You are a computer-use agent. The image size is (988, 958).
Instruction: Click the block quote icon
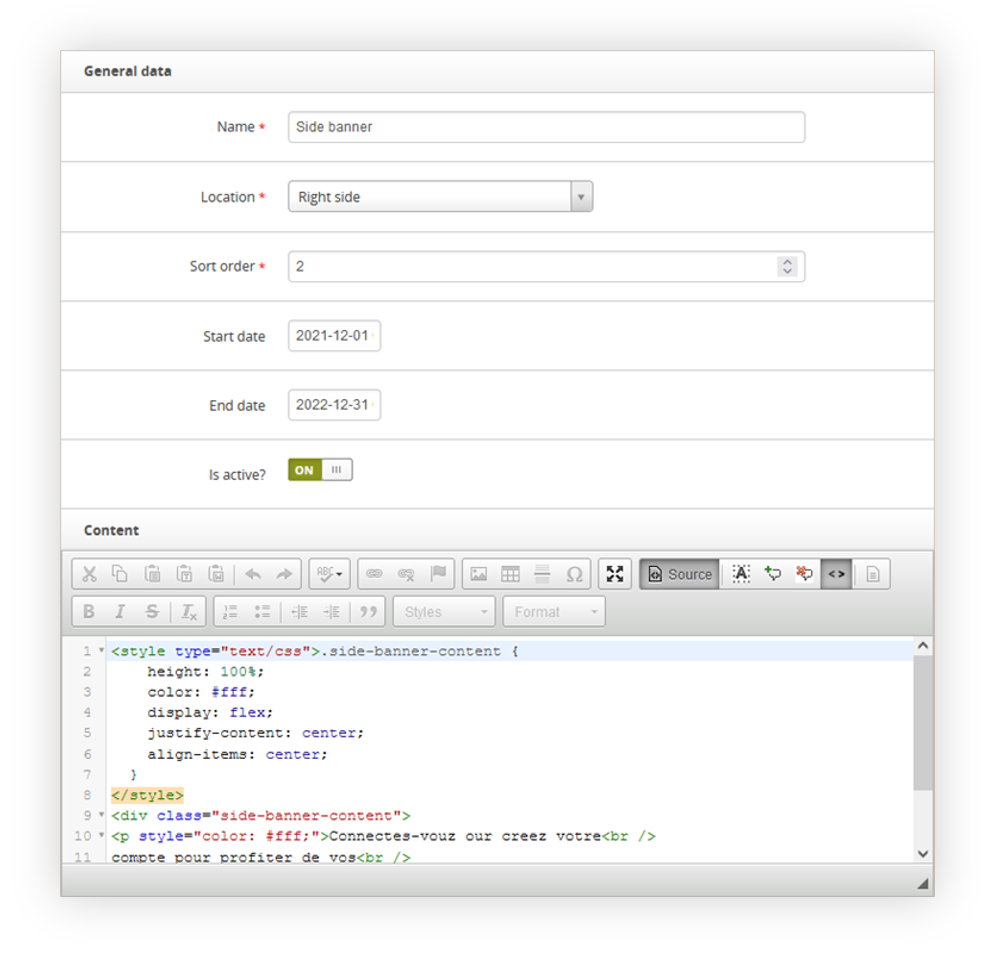pyautogui.click(x=369, y=612)
